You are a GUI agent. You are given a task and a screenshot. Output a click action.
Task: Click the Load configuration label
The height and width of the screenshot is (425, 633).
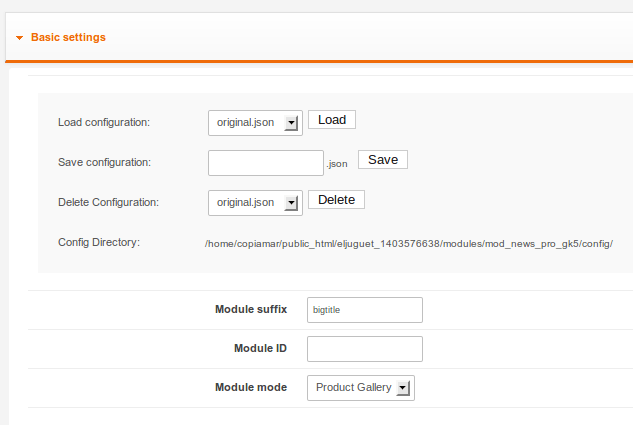(x=104, y=122)
